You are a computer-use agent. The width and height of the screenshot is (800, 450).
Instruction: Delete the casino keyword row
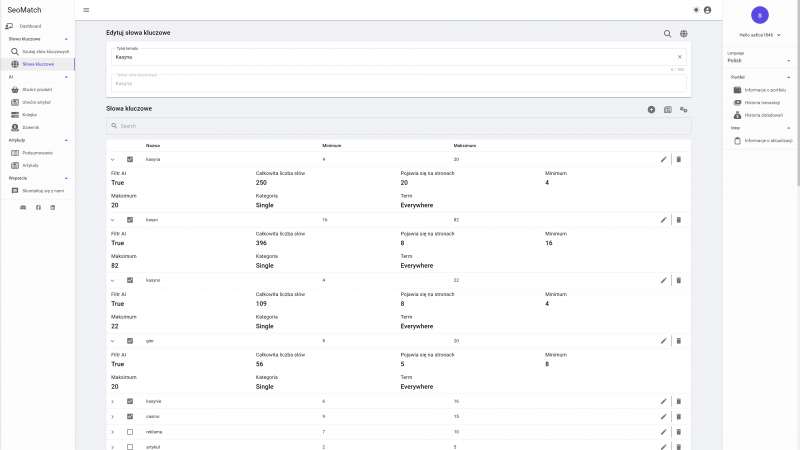(678, 416)
